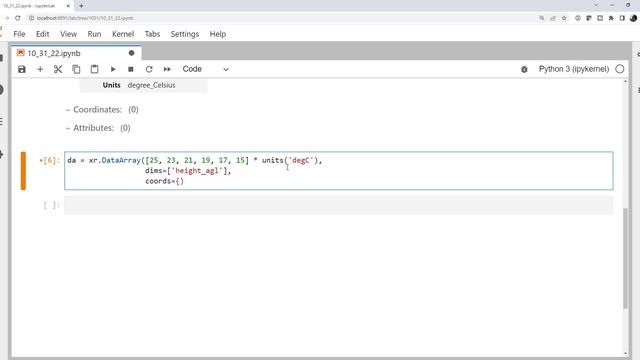Toggle browser side panel icon
Image resolution: width=640 pixels, height=360 pixels.
[x=622, y=18]
